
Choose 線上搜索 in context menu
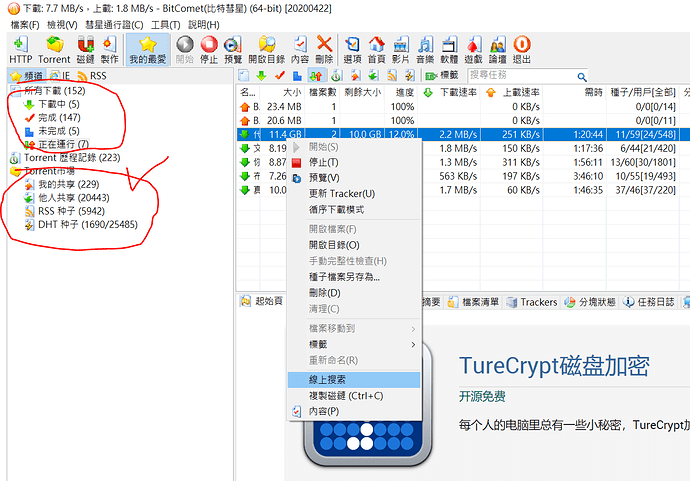click(354, 380)
